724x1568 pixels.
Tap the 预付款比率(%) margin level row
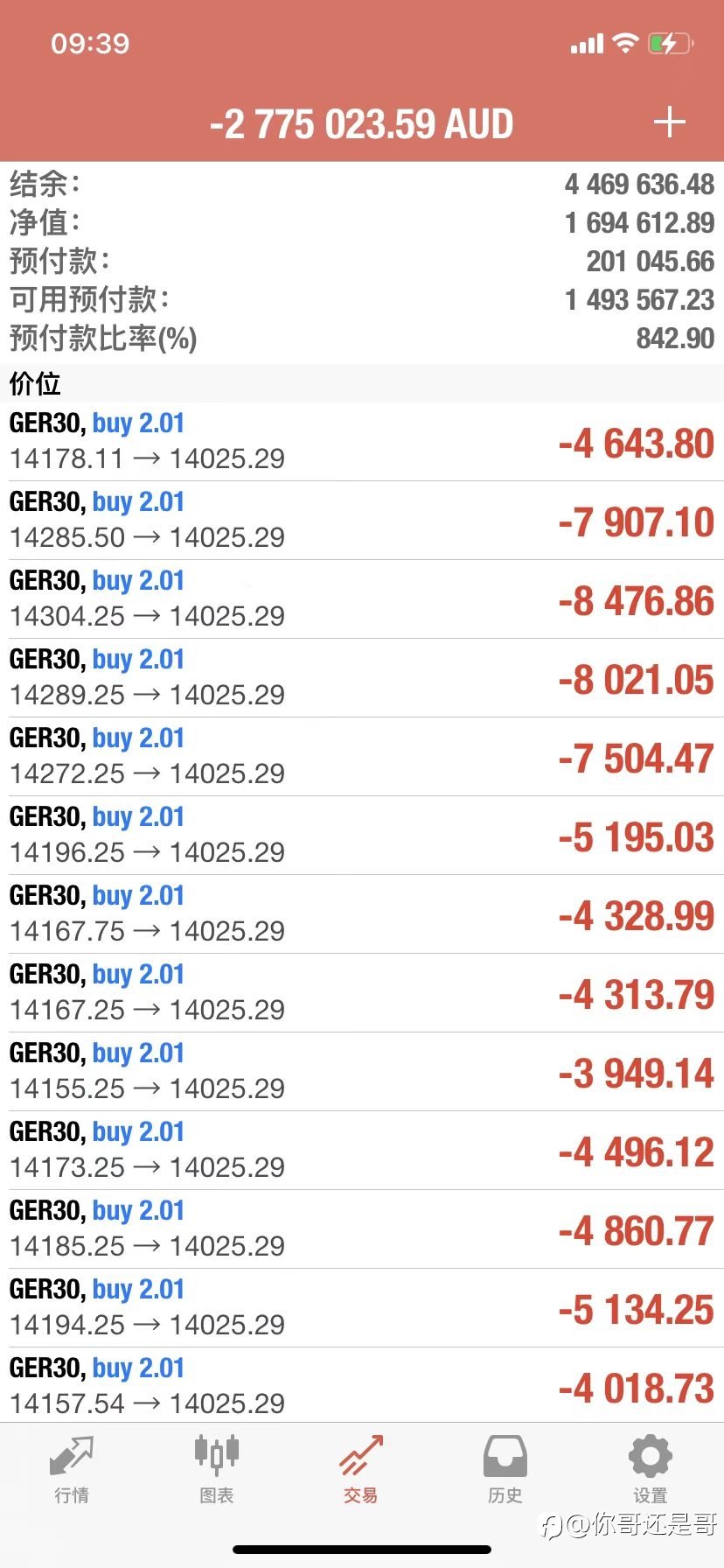(x=362, y=339)
